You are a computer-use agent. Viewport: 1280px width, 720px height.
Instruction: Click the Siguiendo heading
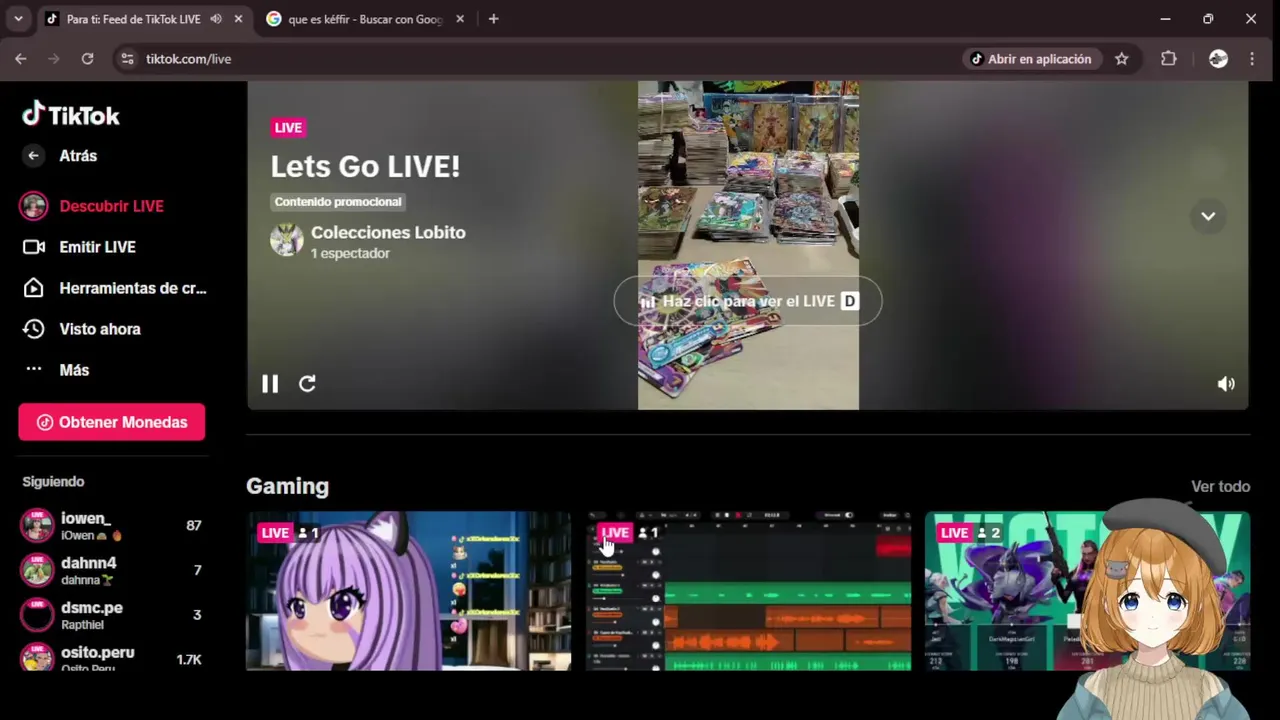[53, 481]
